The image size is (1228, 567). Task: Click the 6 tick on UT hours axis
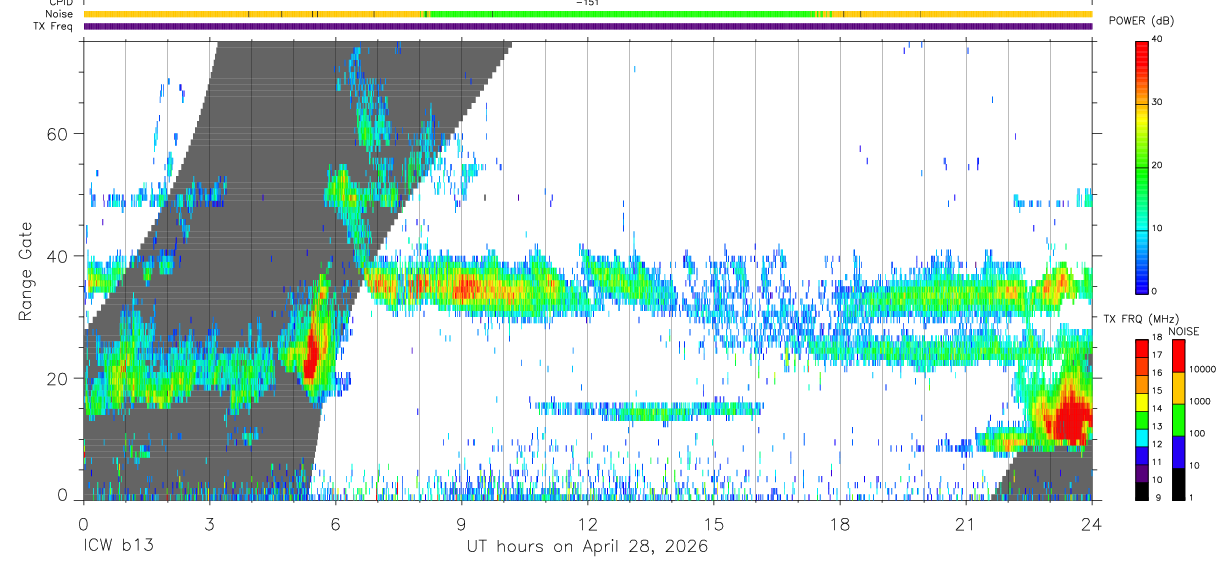click(x=335, y=524)
